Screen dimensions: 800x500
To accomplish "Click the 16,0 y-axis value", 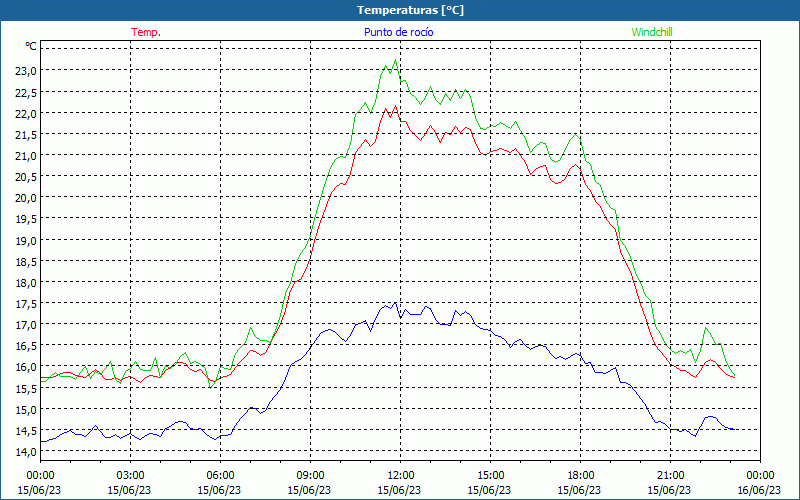I will pos(26,367).
